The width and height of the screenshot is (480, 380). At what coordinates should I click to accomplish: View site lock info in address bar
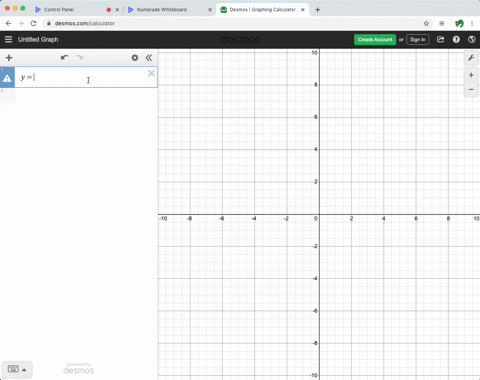pyautogui.click(x=49, y=23)
